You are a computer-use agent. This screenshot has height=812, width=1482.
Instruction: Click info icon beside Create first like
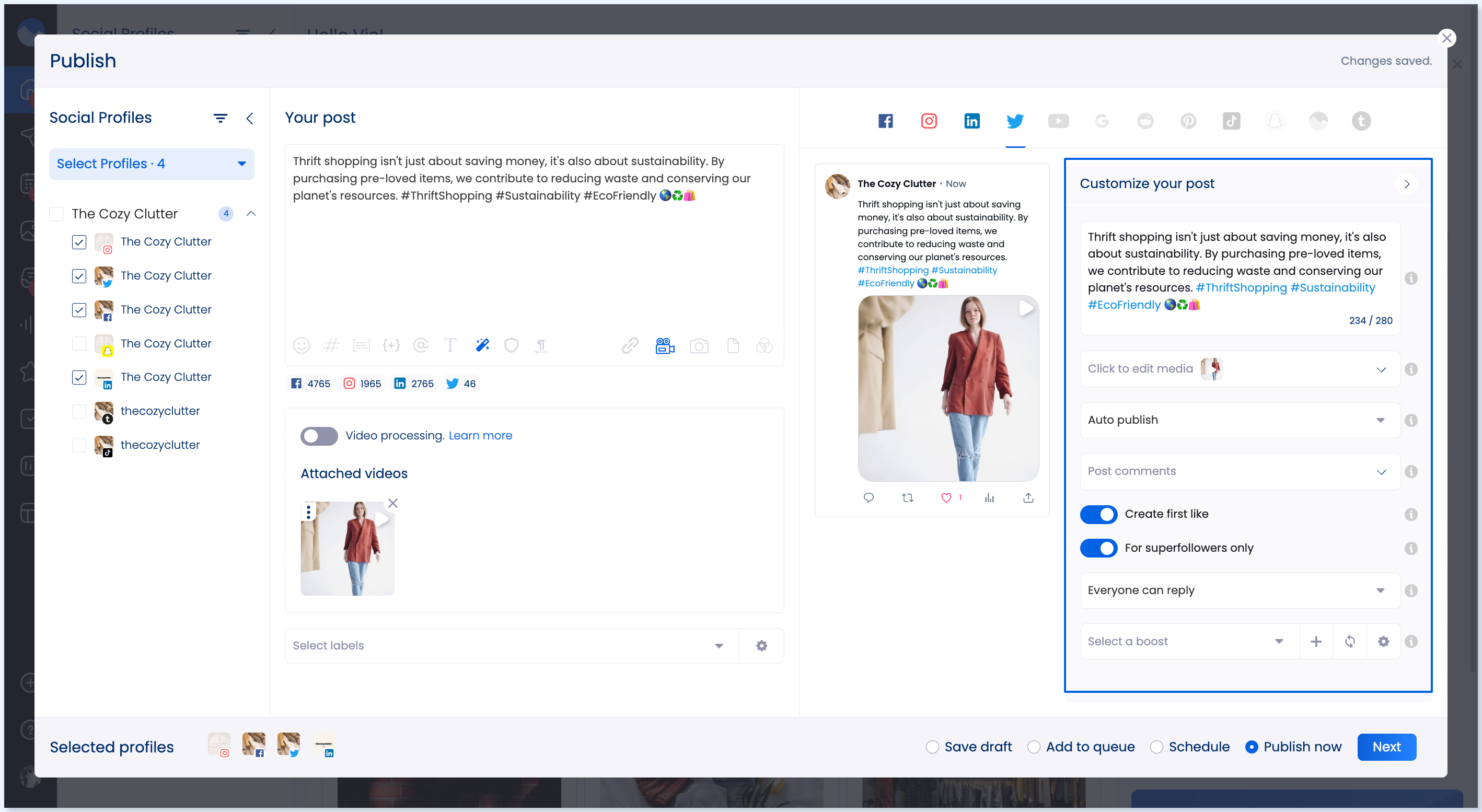point(1410,514)
